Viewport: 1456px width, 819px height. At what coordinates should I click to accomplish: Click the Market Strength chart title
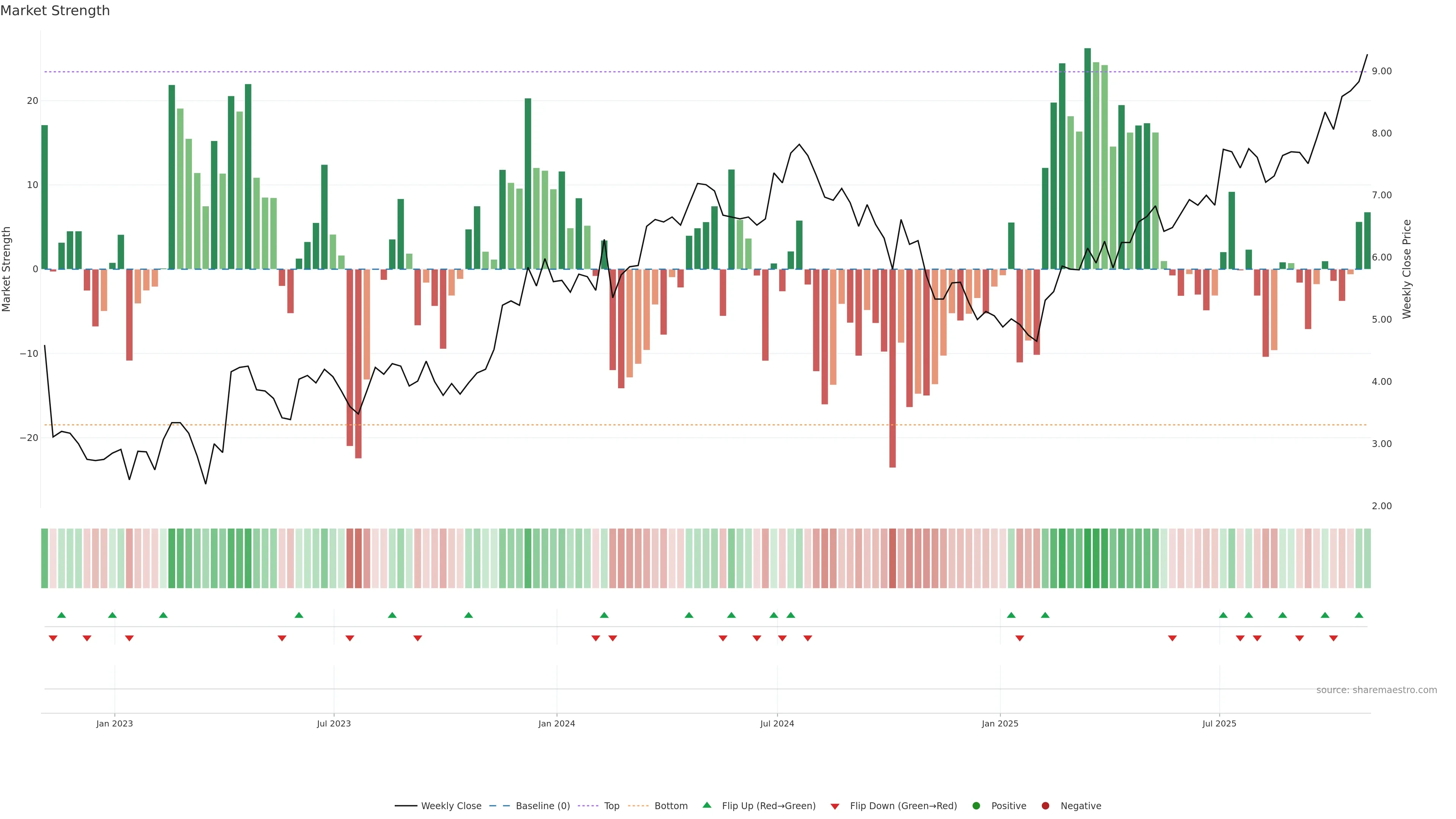[x=55, y=11]
